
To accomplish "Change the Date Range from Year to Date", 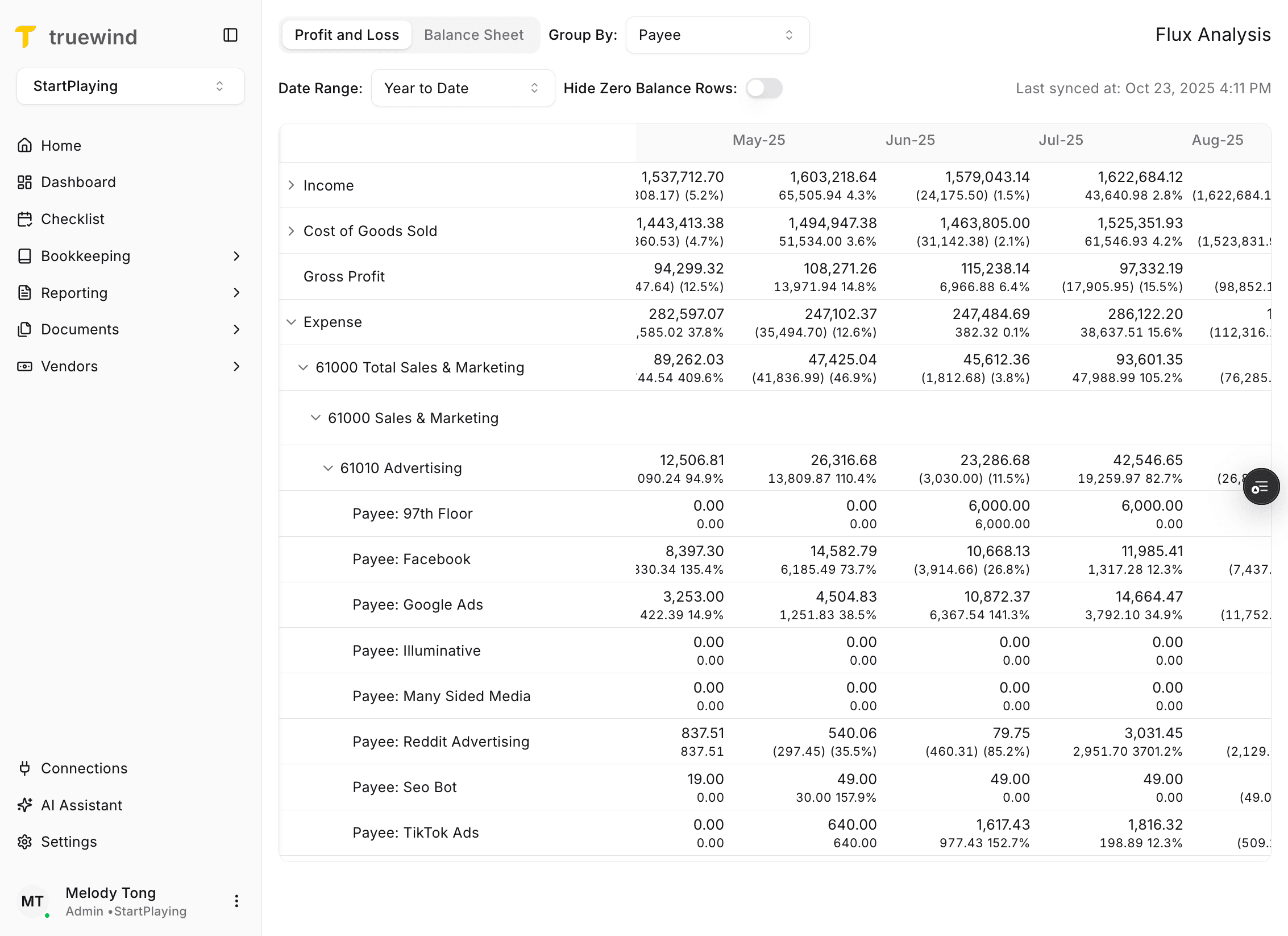I will point(462,88).
